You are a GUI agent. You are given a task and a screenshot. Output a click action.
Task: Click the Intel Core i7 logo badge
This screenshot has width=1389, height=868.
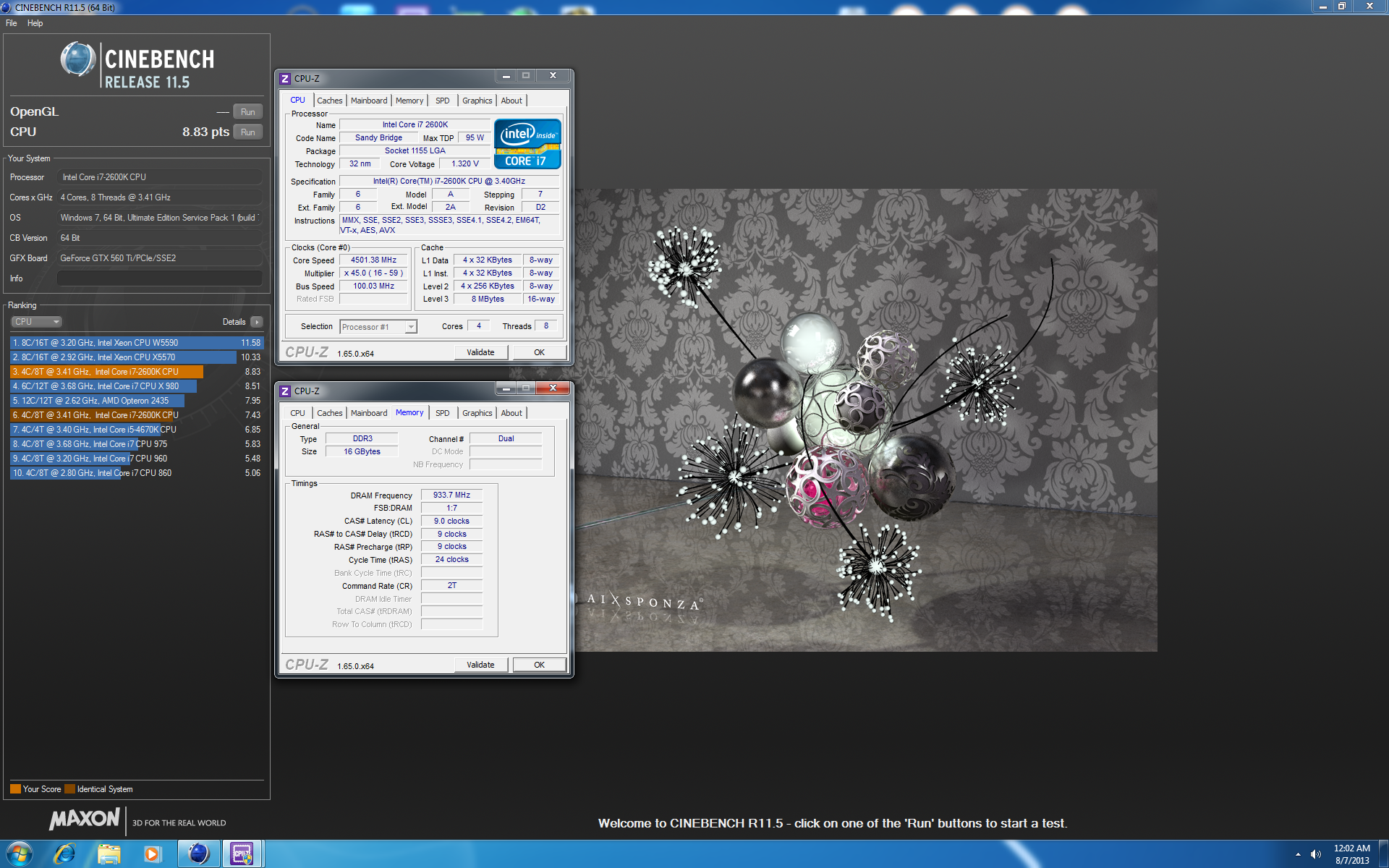pos(527,144)
